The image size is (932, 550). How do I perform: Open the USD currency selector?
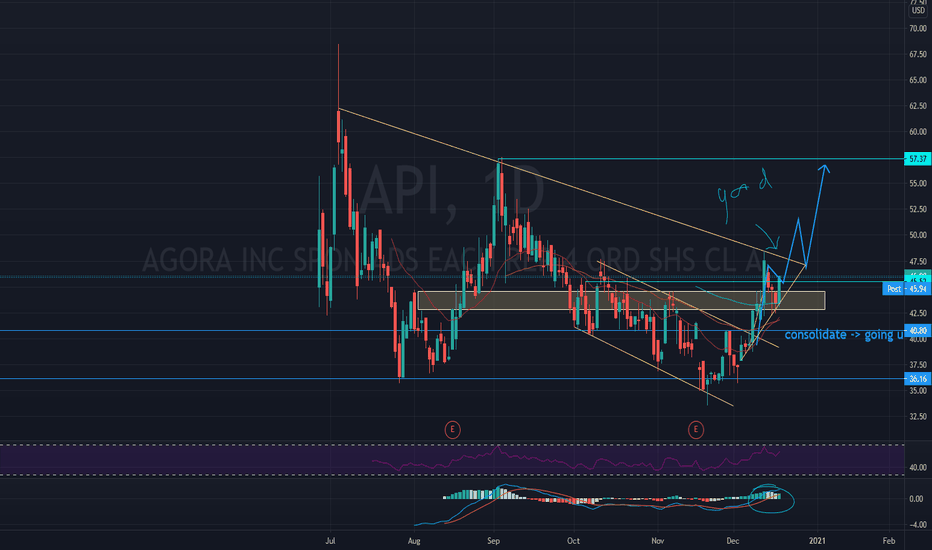(x=918, y=11)
